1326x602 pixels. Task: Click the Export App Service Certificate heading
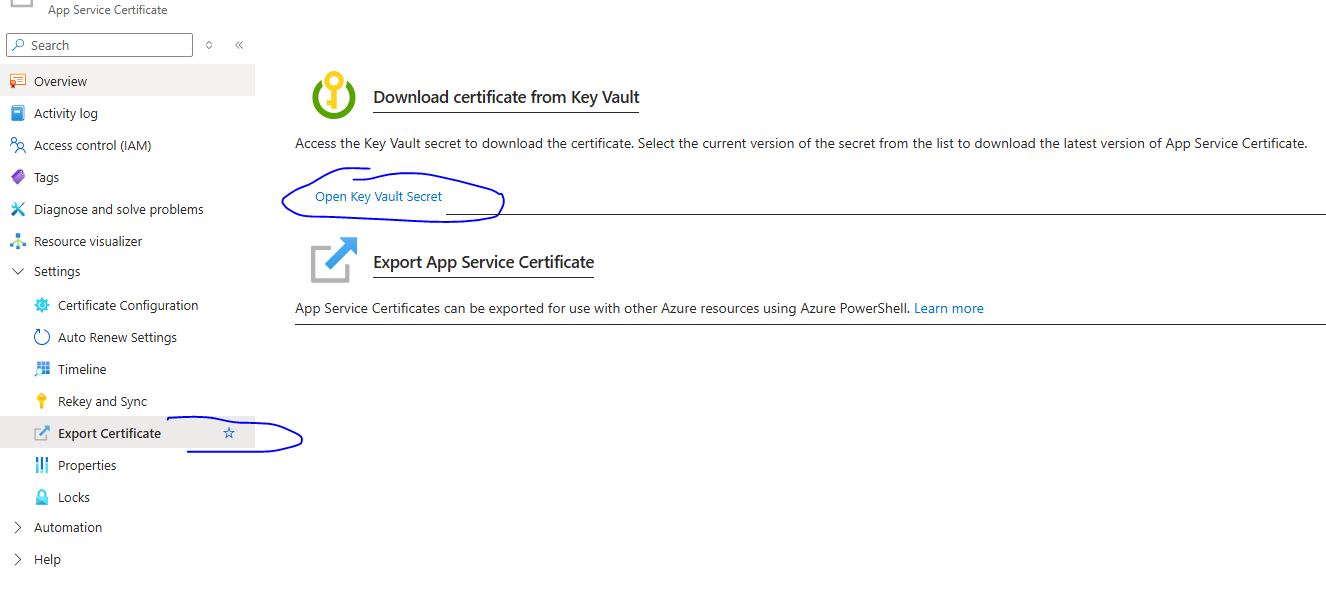pyautogui.click(x=484, y=262)
